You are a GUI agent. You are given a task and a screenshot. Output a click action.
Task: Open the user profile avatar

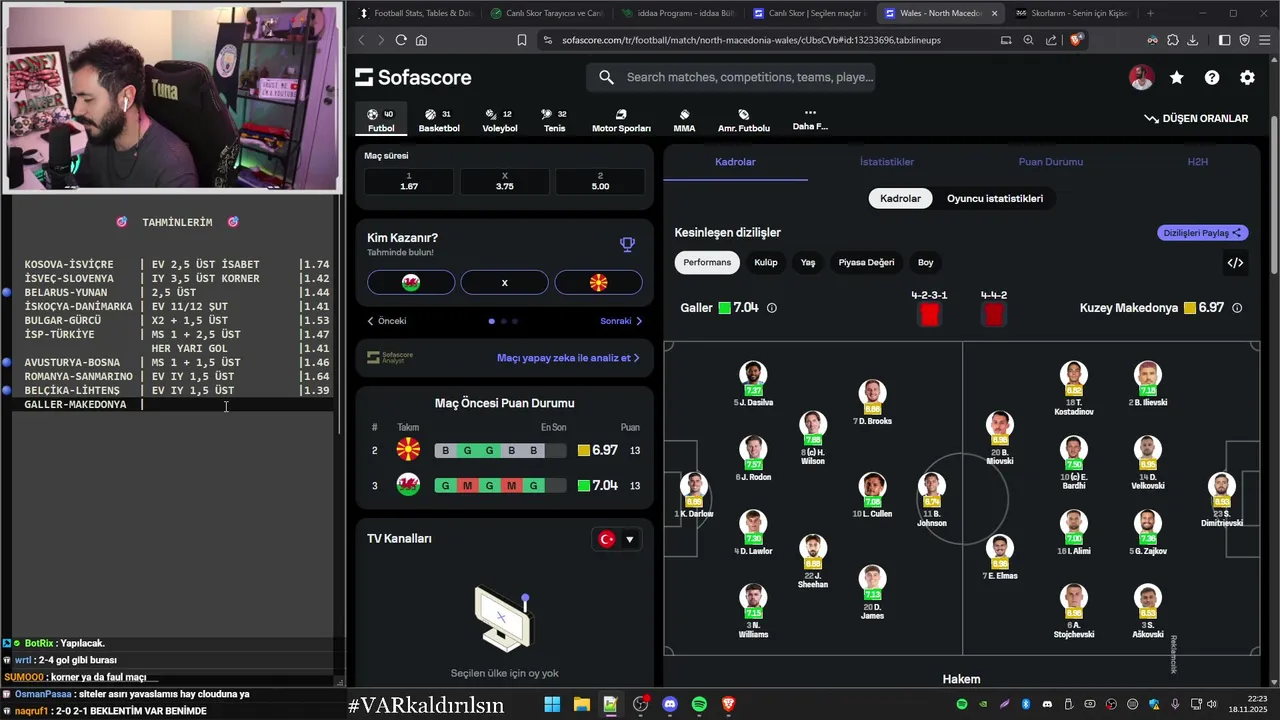[1142, 78]
